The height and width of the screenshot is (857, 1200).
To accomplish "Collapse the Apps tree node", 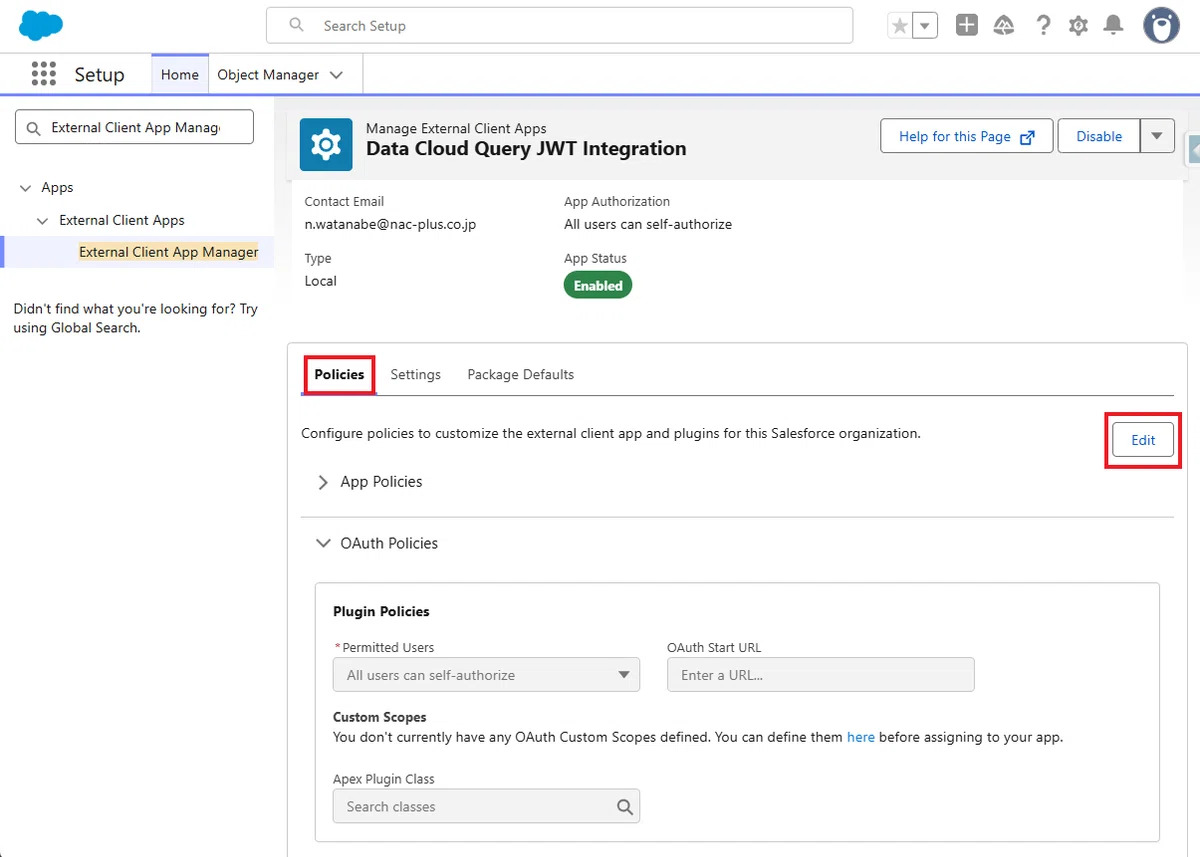I will click(25, 188).
